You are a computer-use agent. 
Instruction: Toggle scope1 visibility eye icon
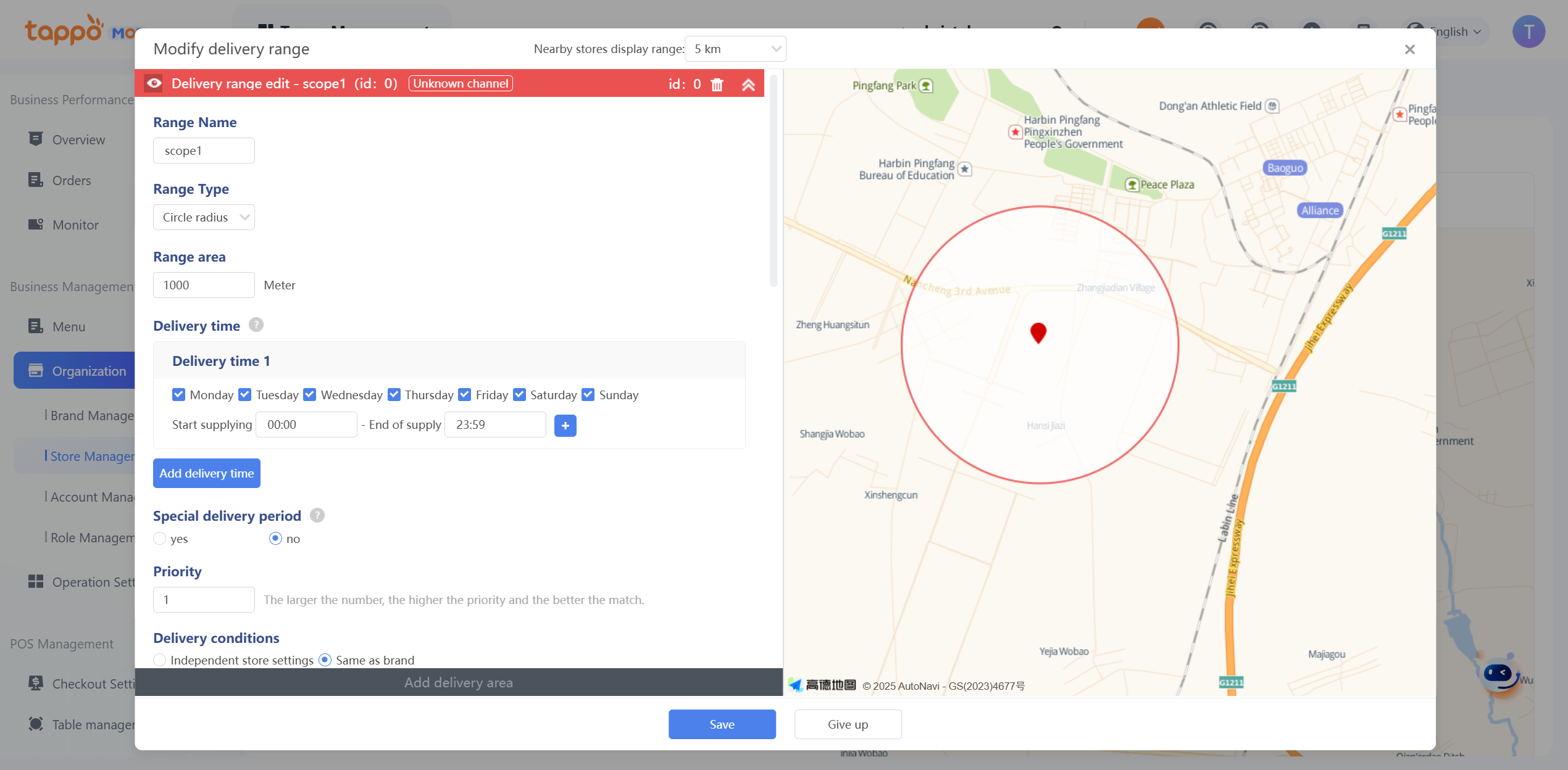pos(154,83)
